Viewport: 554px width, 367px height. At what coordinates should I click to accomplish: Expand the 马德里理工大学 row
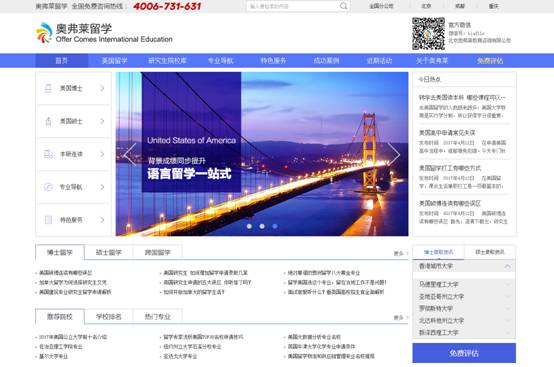point(464,284)
